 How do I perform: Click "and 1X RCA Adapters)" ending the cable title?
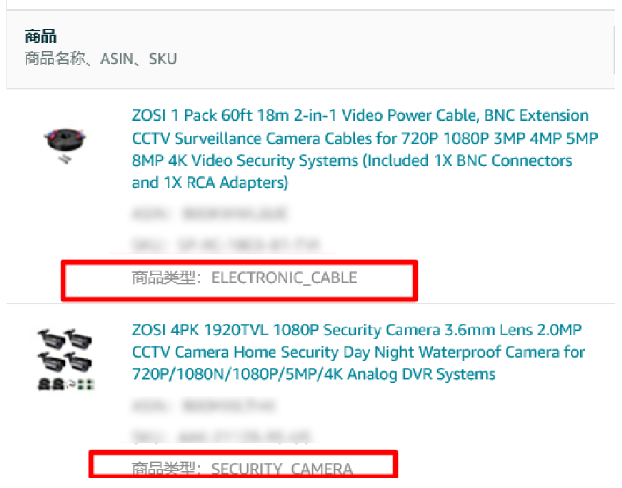pos(210,183)
